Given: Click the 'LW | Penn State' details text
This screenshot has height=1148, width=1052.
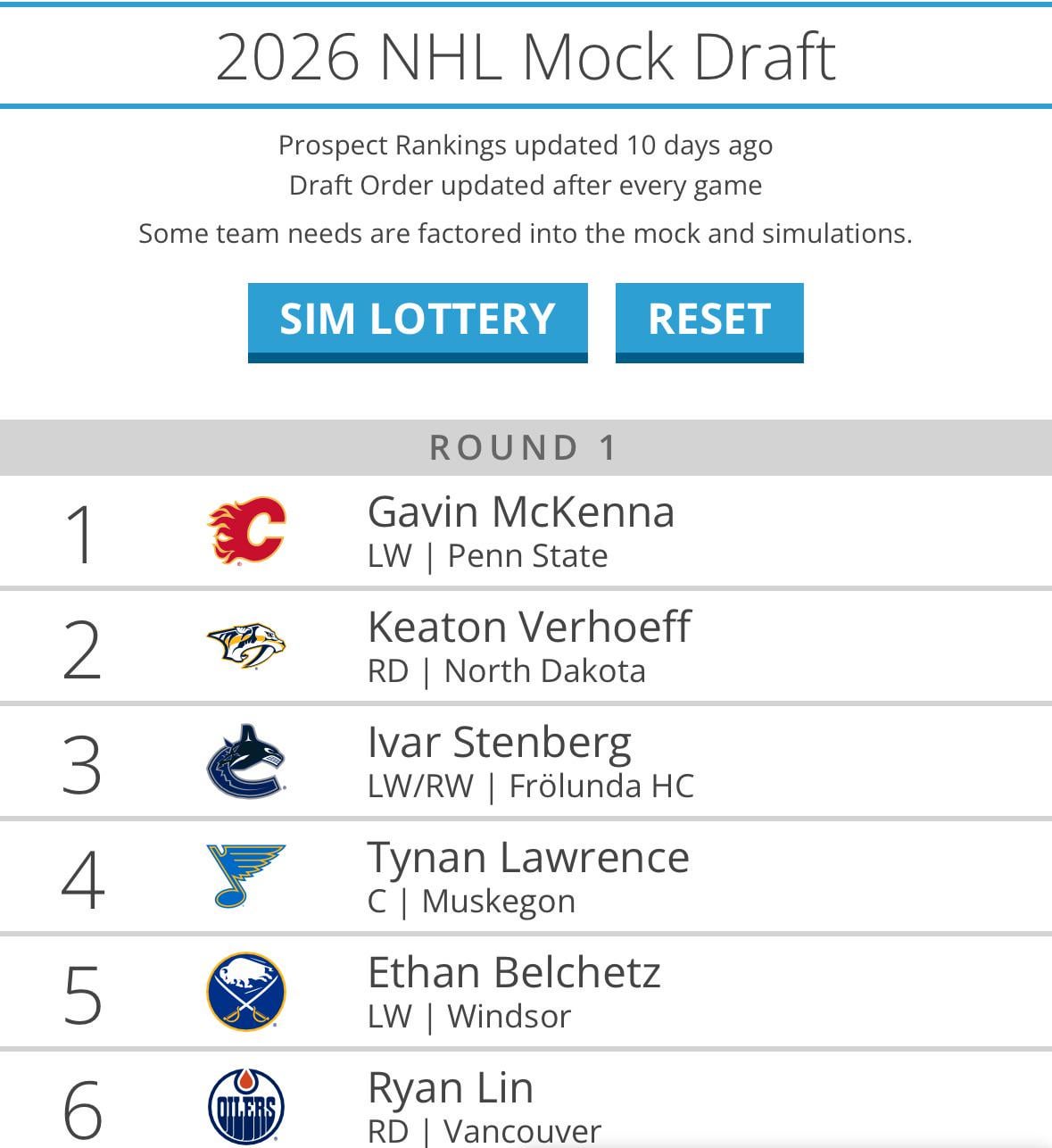Looking at the screenshot, I should [x=487, y=556].
